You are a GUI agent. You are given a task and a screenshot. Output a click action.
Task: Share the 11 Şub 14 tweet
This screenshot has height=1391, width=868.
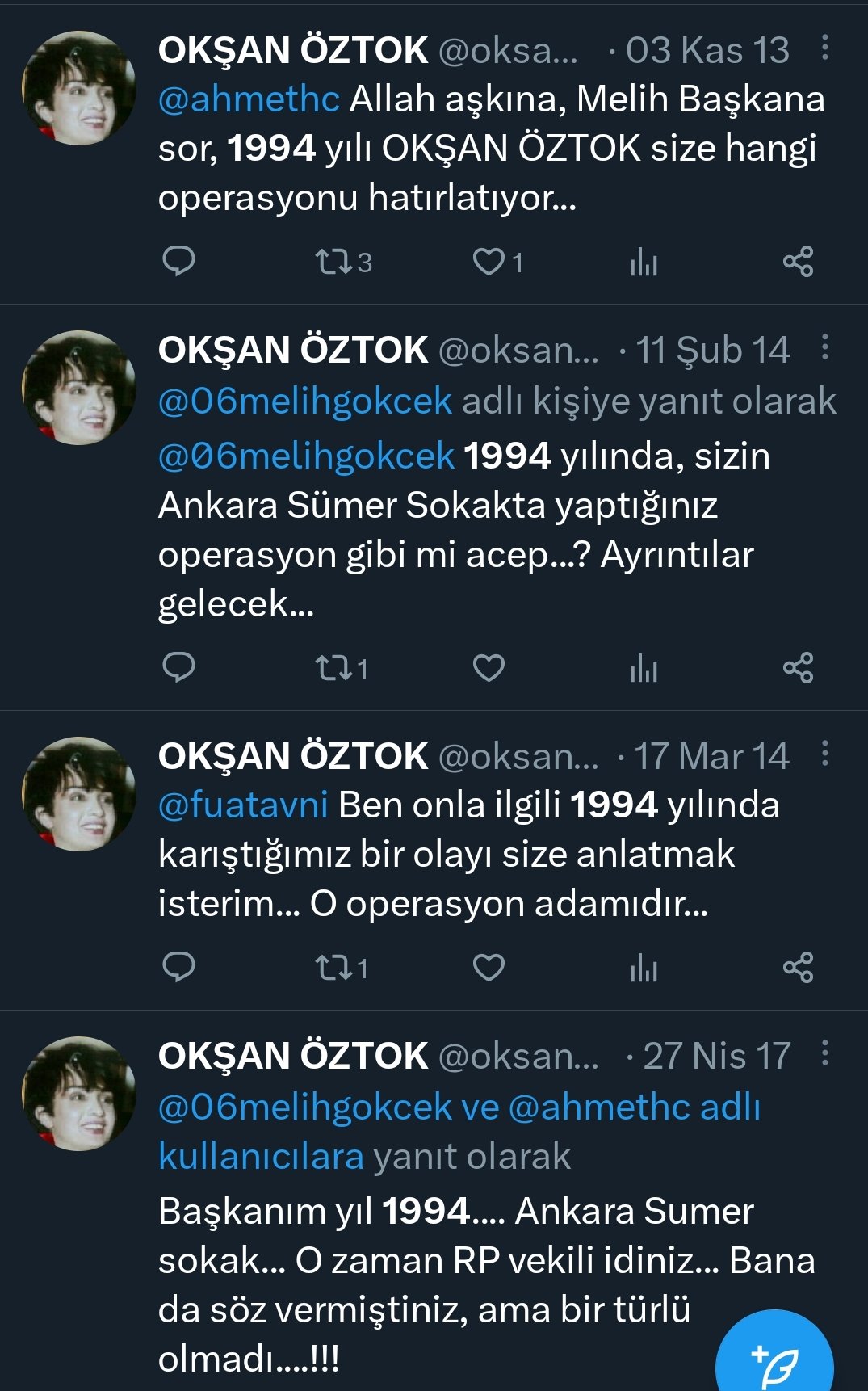[x=798, y=668]
